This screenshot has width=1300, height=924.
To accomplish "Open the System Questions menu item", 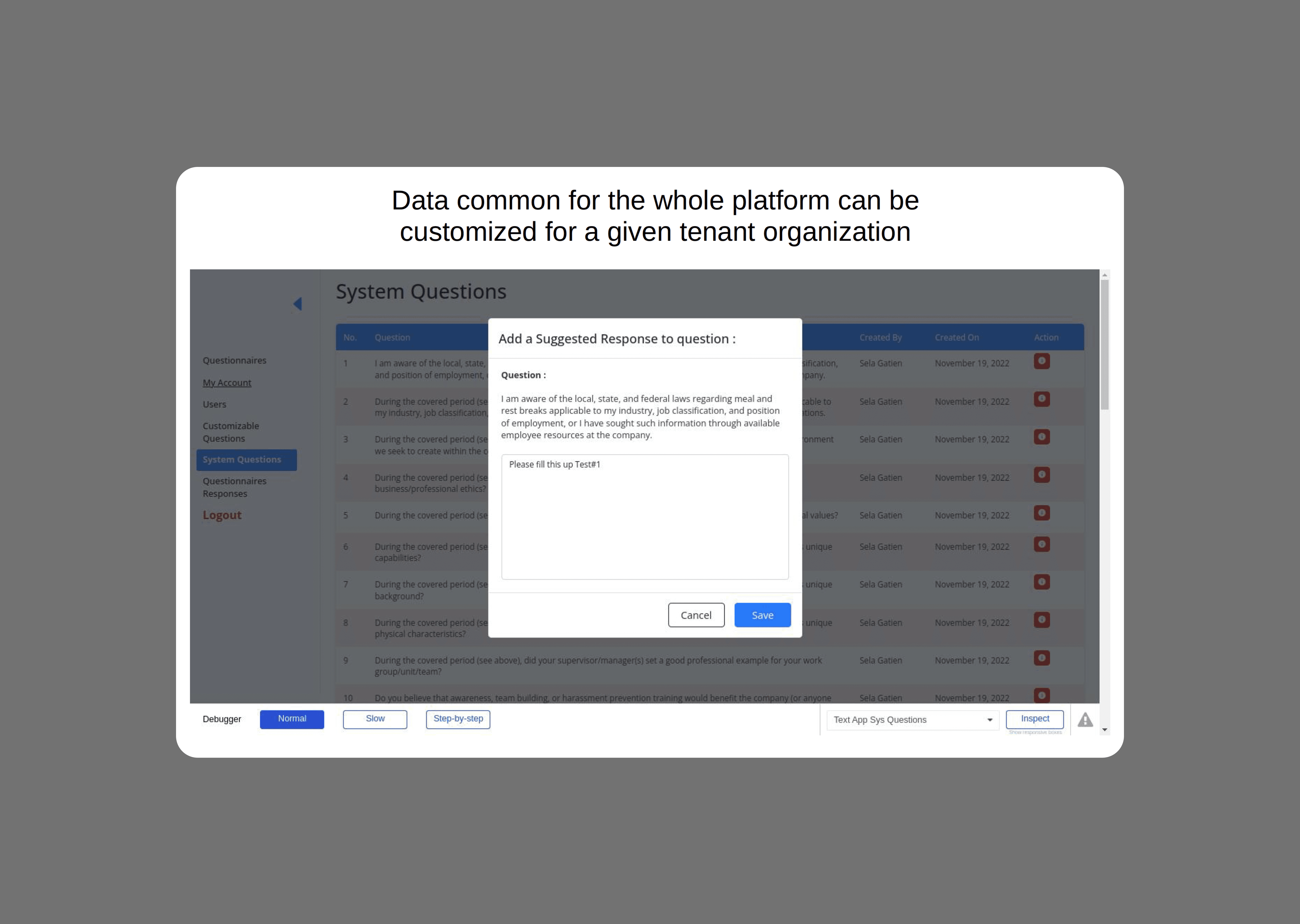I will [x=244, y=459].
